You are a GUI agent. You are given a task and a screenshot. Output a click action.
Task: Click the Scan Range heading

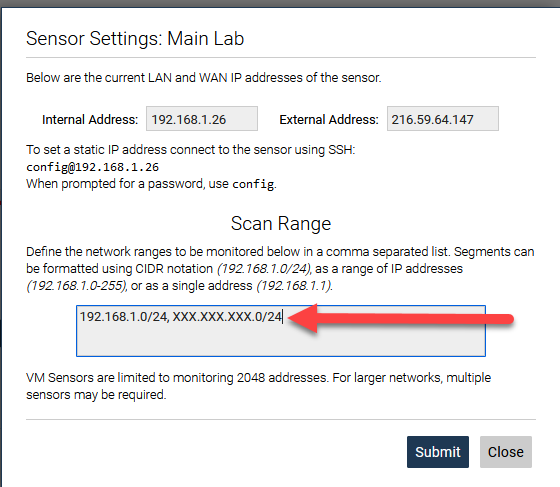tap(281, 224)
